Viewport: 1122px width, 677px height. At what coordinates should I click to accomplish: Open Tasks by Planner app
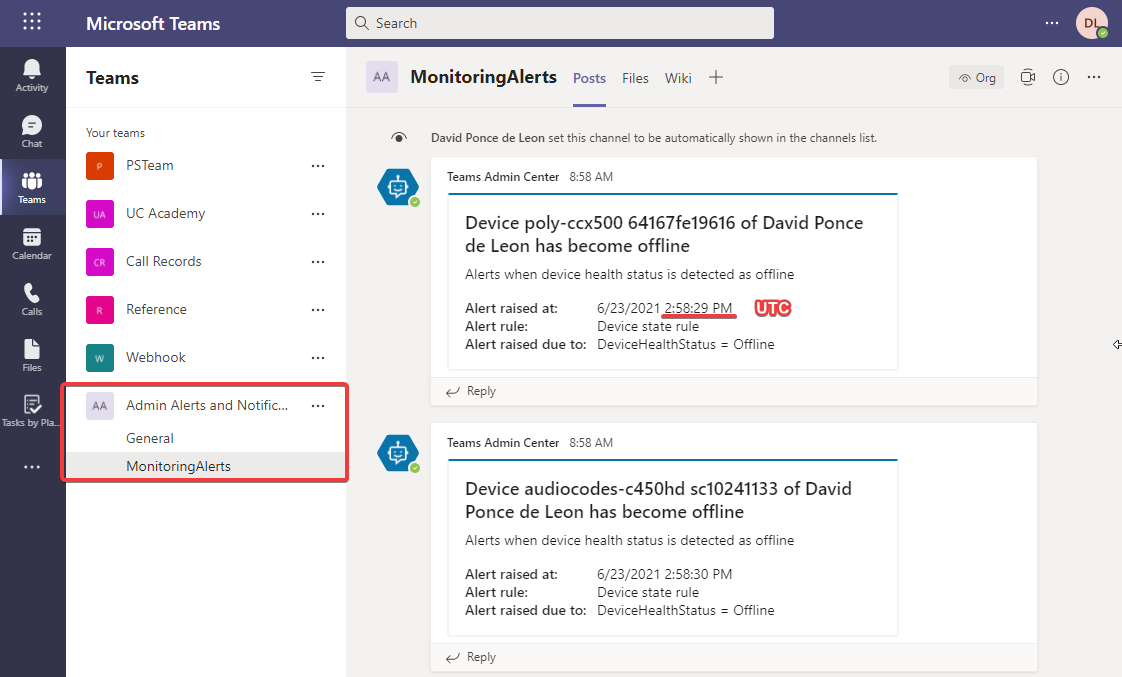[x=32, y=410]
